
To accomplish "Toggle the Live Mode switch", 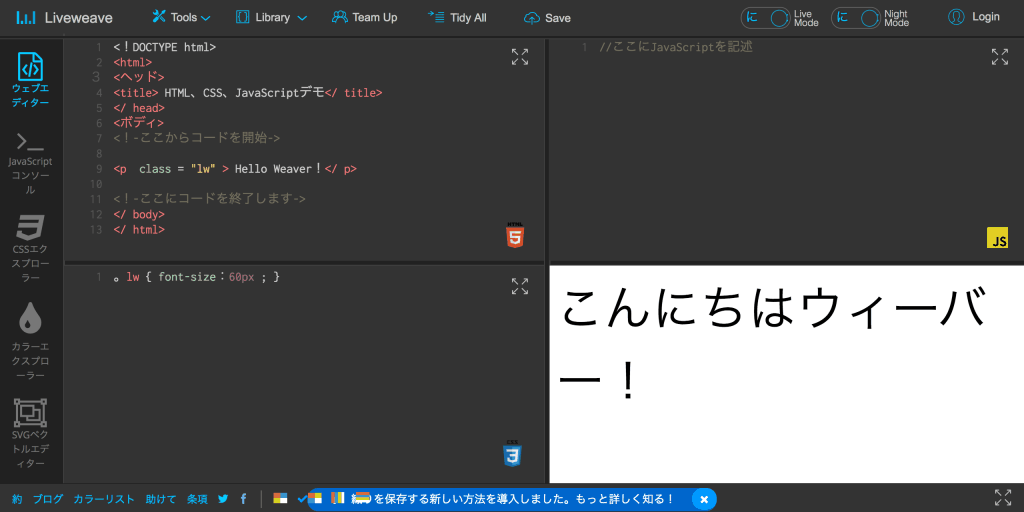I will (x=765, y=18).
